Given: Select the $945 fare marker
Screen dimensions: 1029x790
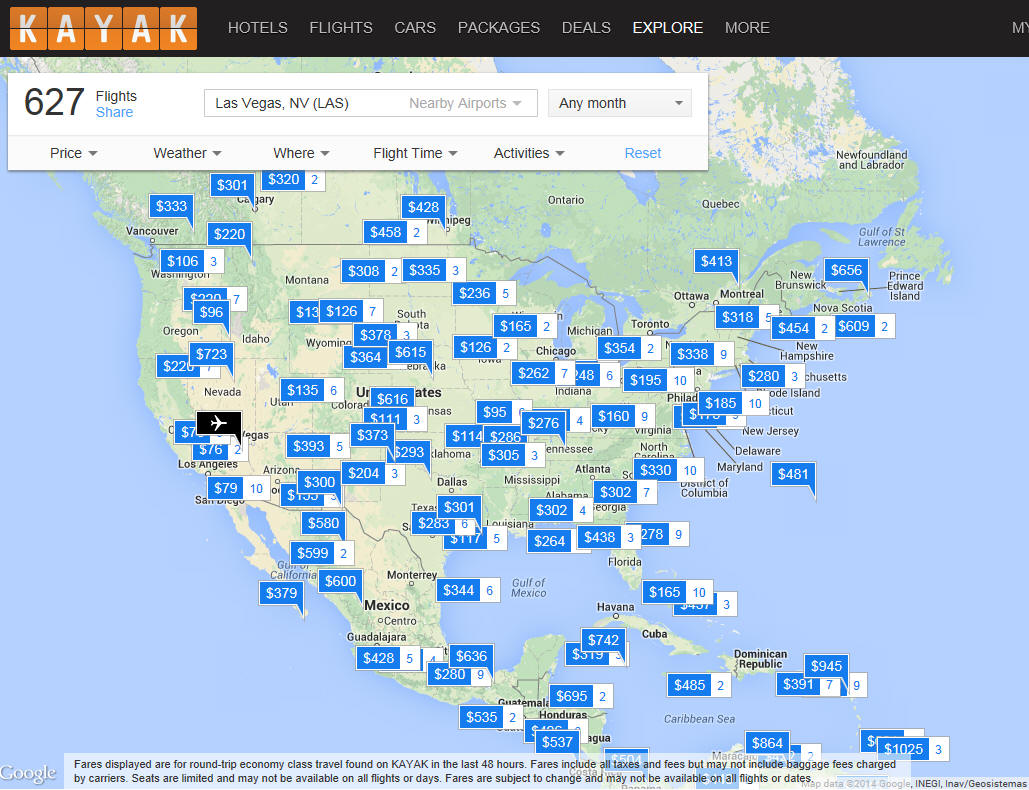Looking at the screenshot, I should (x=826, y=666).
